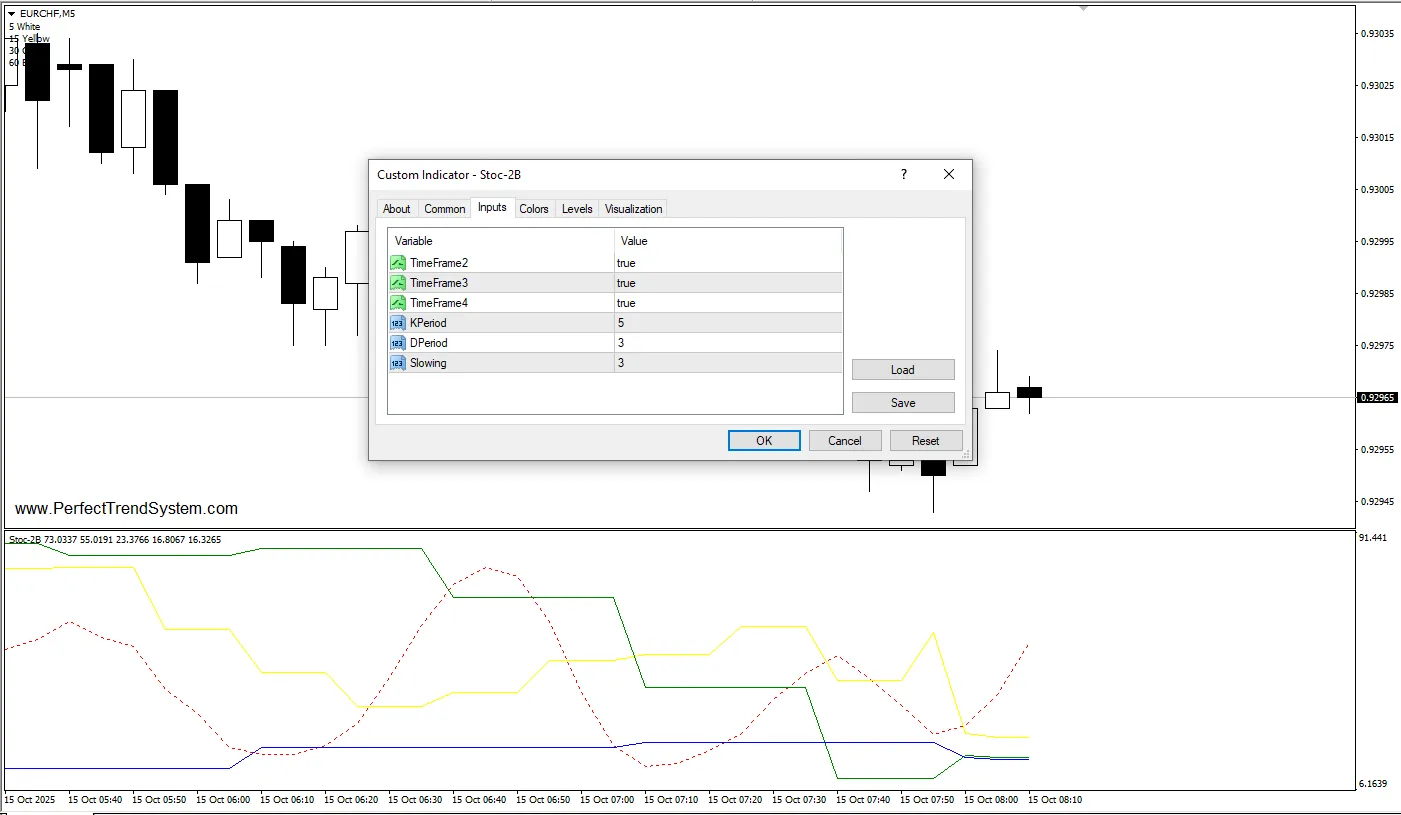Screen dimensions: 1401x815
Task: Select the Inputs tab
Action: [x=492, y=207]
